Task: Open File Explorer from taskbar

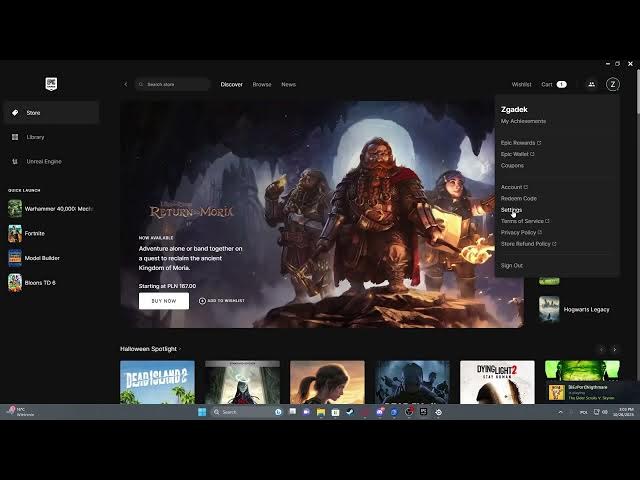Action: pos(321,412)
